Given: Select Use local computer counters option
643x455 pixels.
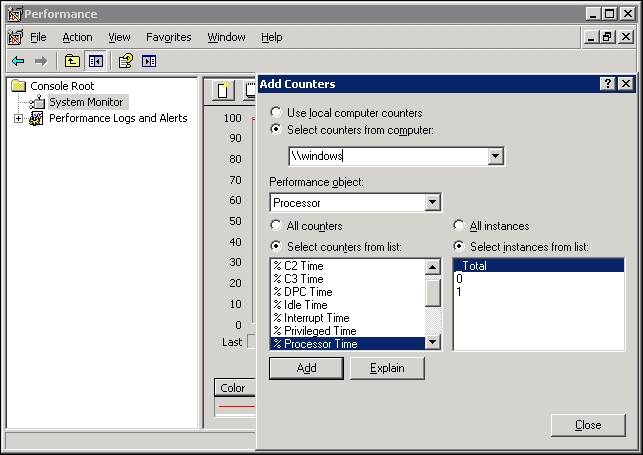Looking at the screenshot, I should [x=277, y=113].
